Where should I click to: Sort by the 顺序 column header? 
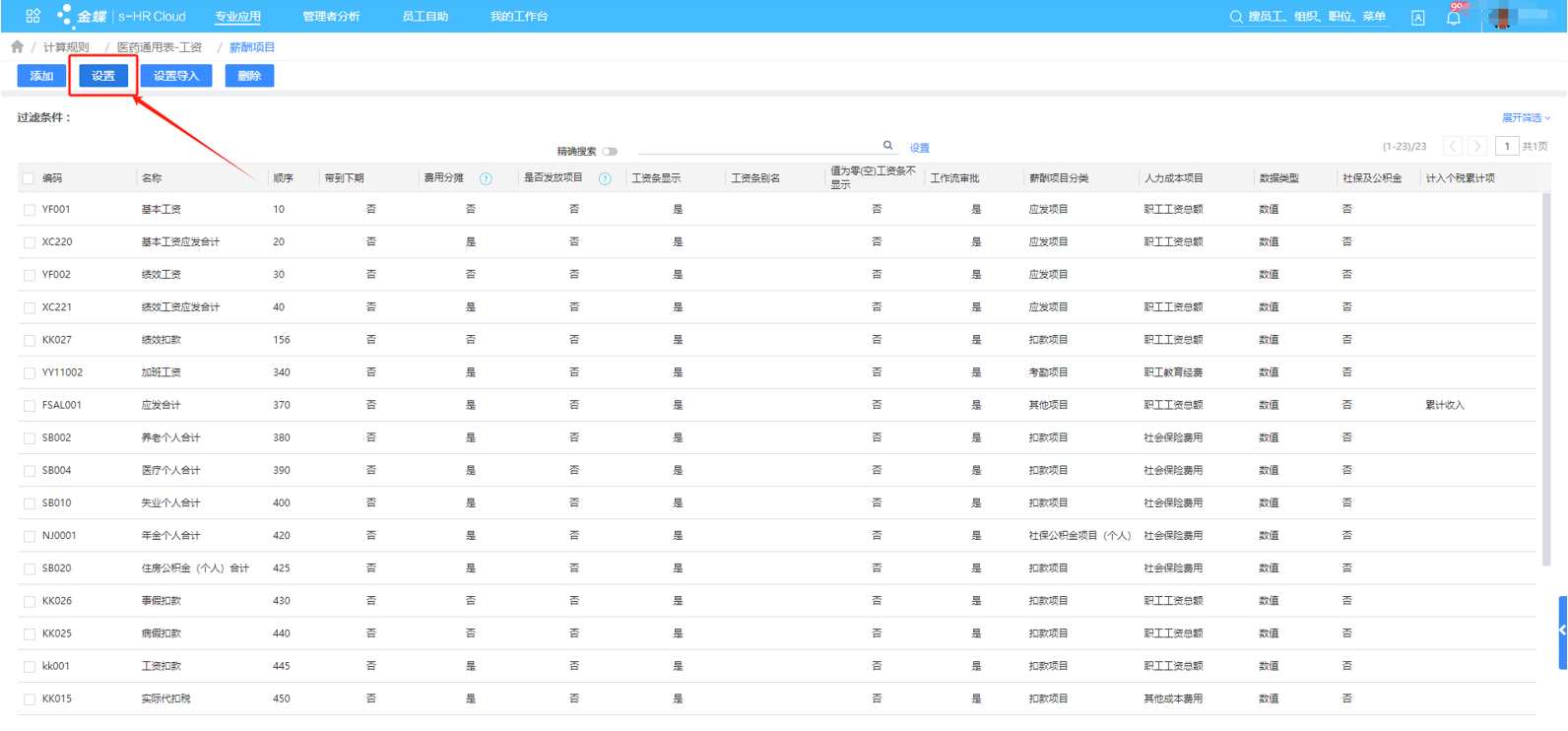[284, 178]
